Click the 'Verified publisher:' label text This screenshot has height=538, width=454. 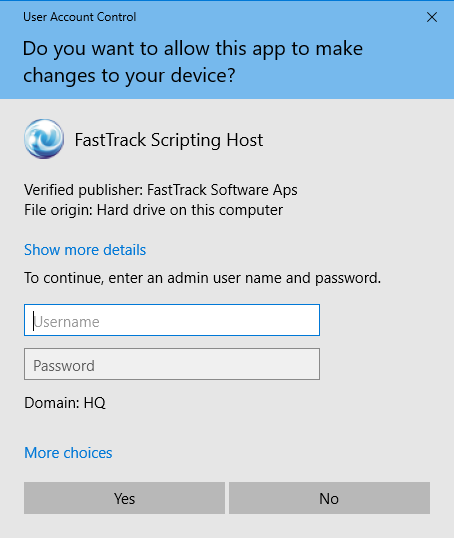(x=83, y=190)
